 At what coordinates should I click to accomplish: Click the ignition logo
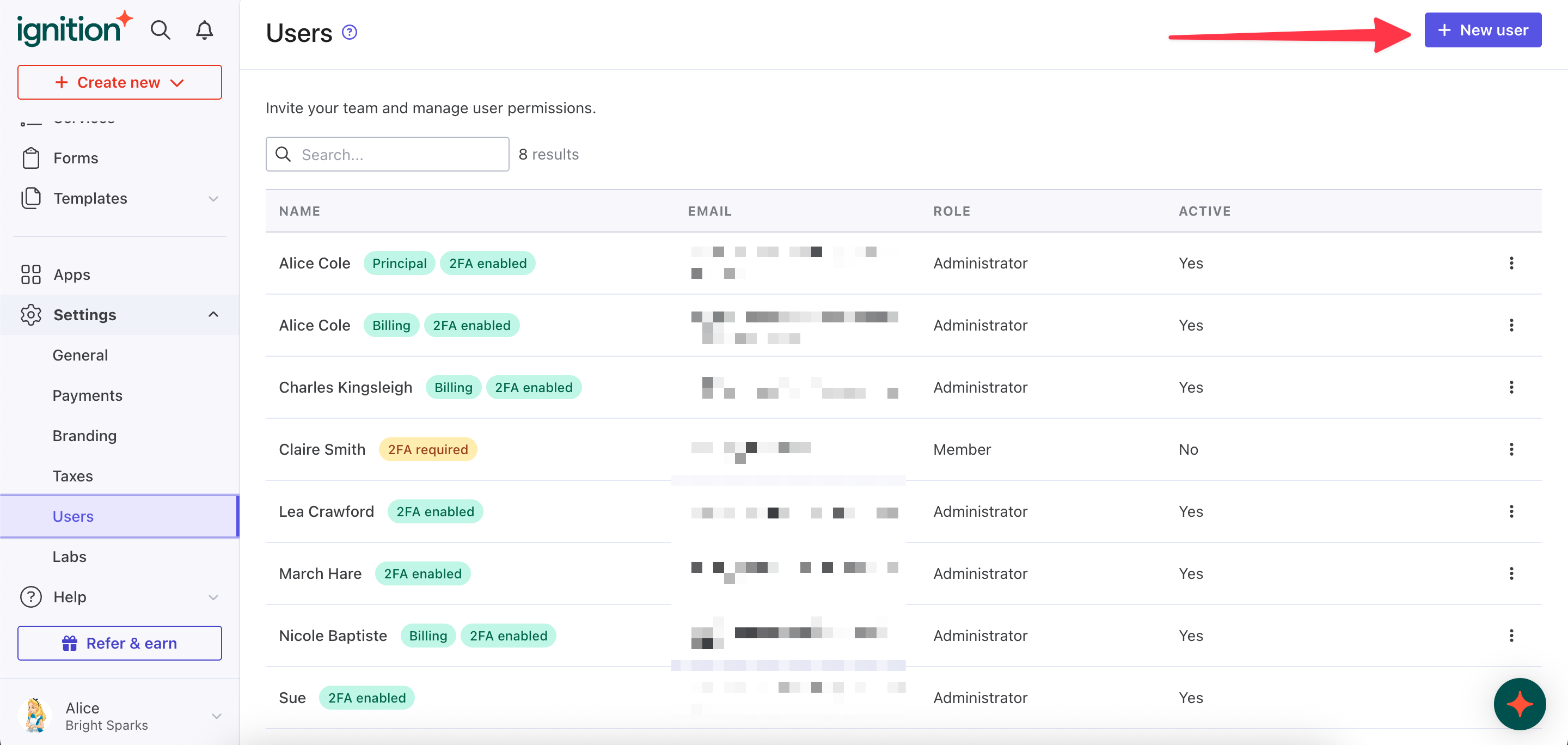(x=74, y=28)
